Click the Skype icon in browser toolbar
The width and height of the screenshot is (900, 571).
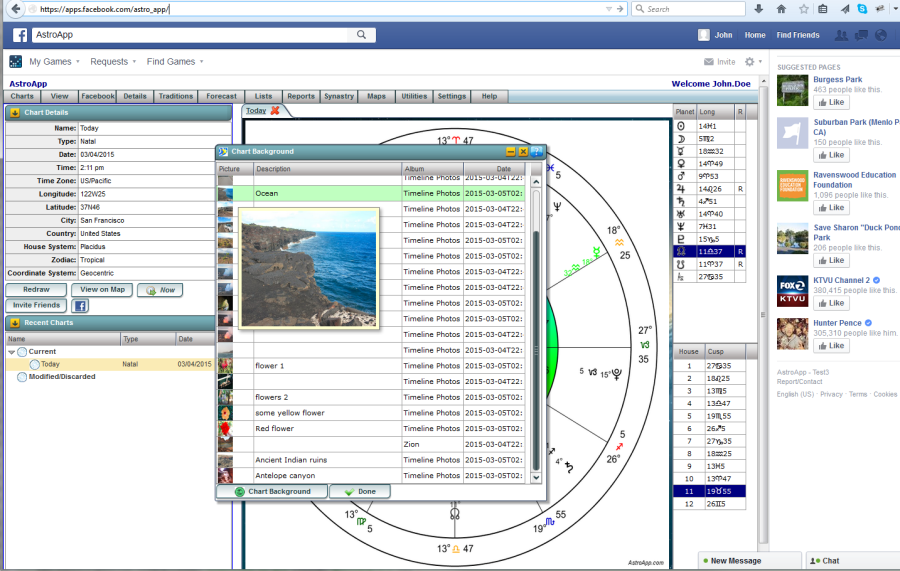(x=861, y=9)
